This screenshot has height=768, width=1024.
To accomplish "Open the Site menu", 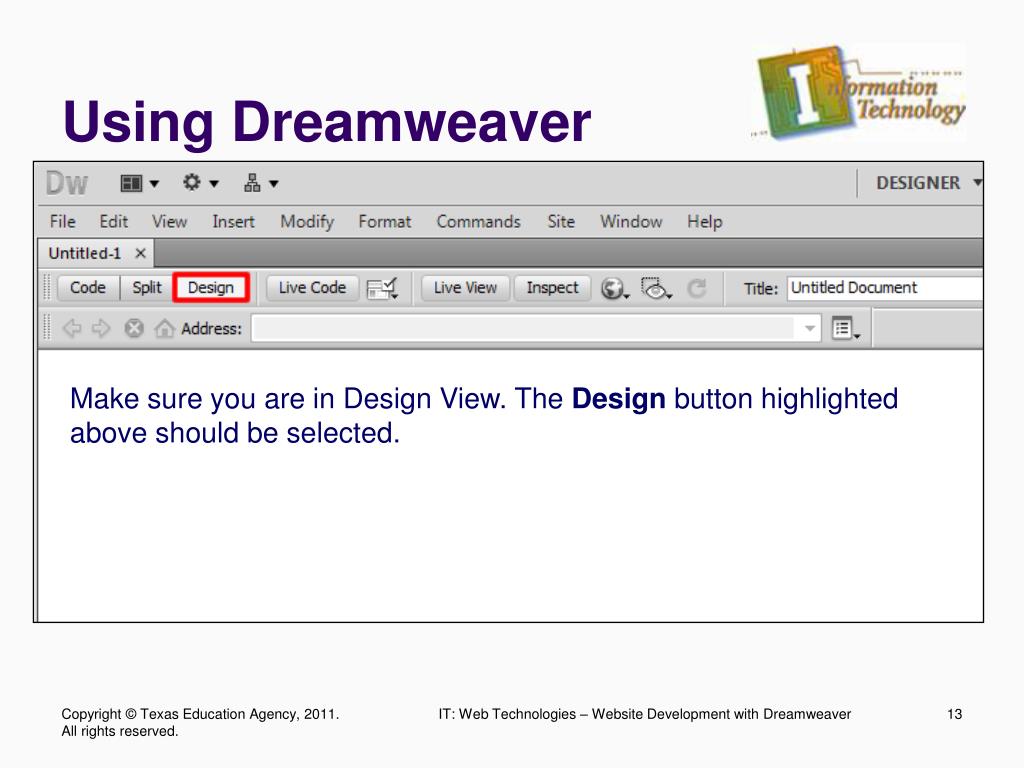I will pyautogui.click(x=561, y=222).
